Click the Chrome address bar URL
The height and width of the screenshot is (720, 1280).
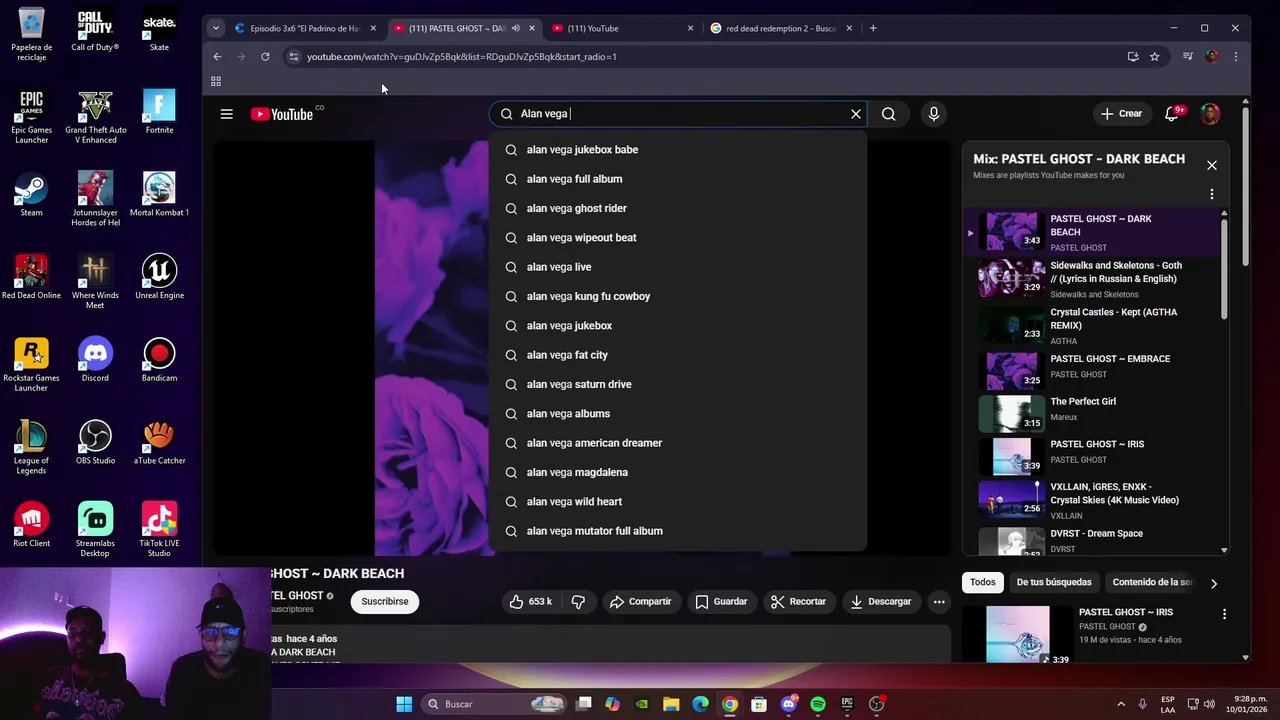(x=461, y=57)
